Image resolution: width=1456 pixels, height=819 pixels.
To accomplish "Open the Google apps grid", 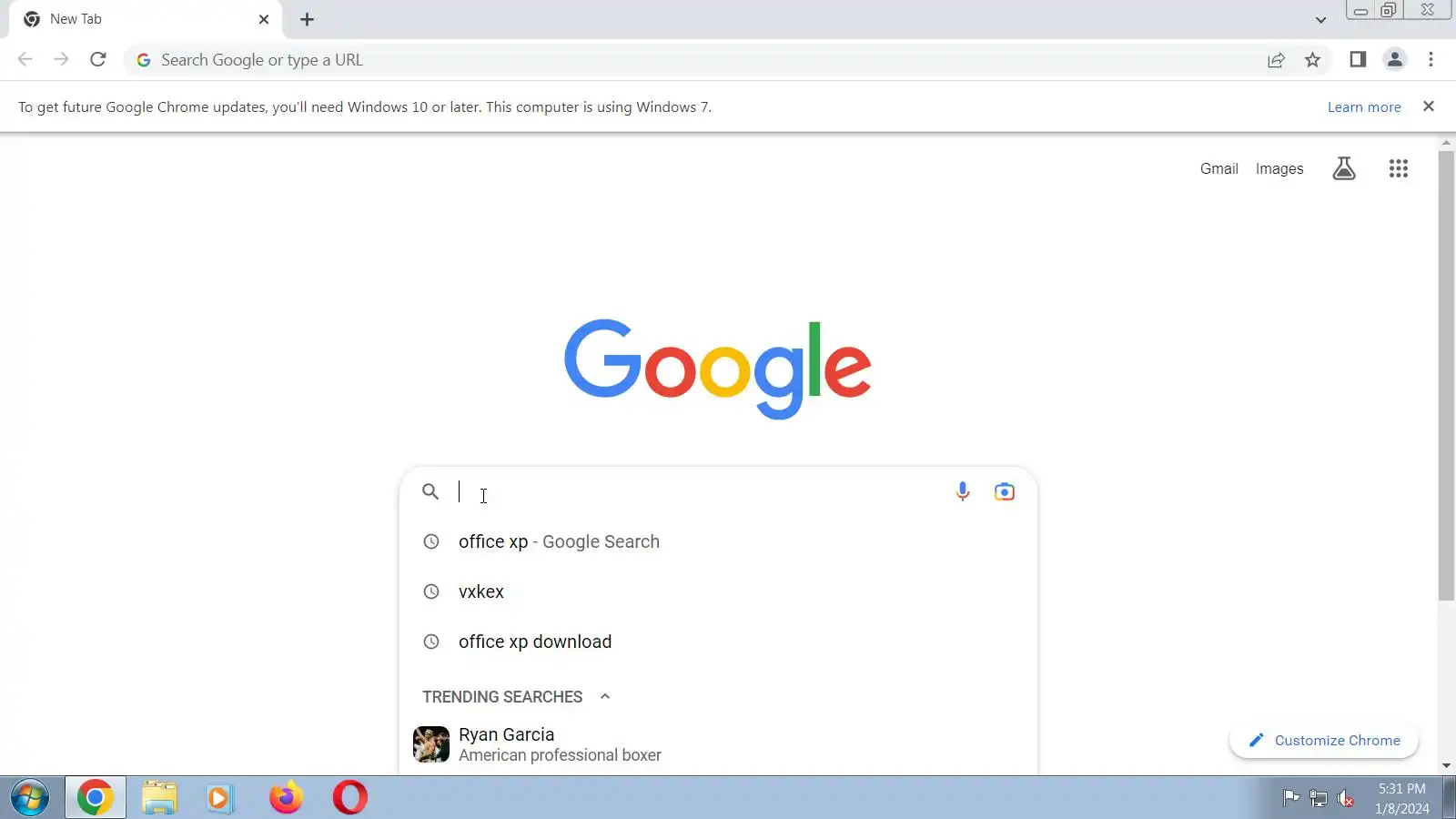I will 1399,168.
